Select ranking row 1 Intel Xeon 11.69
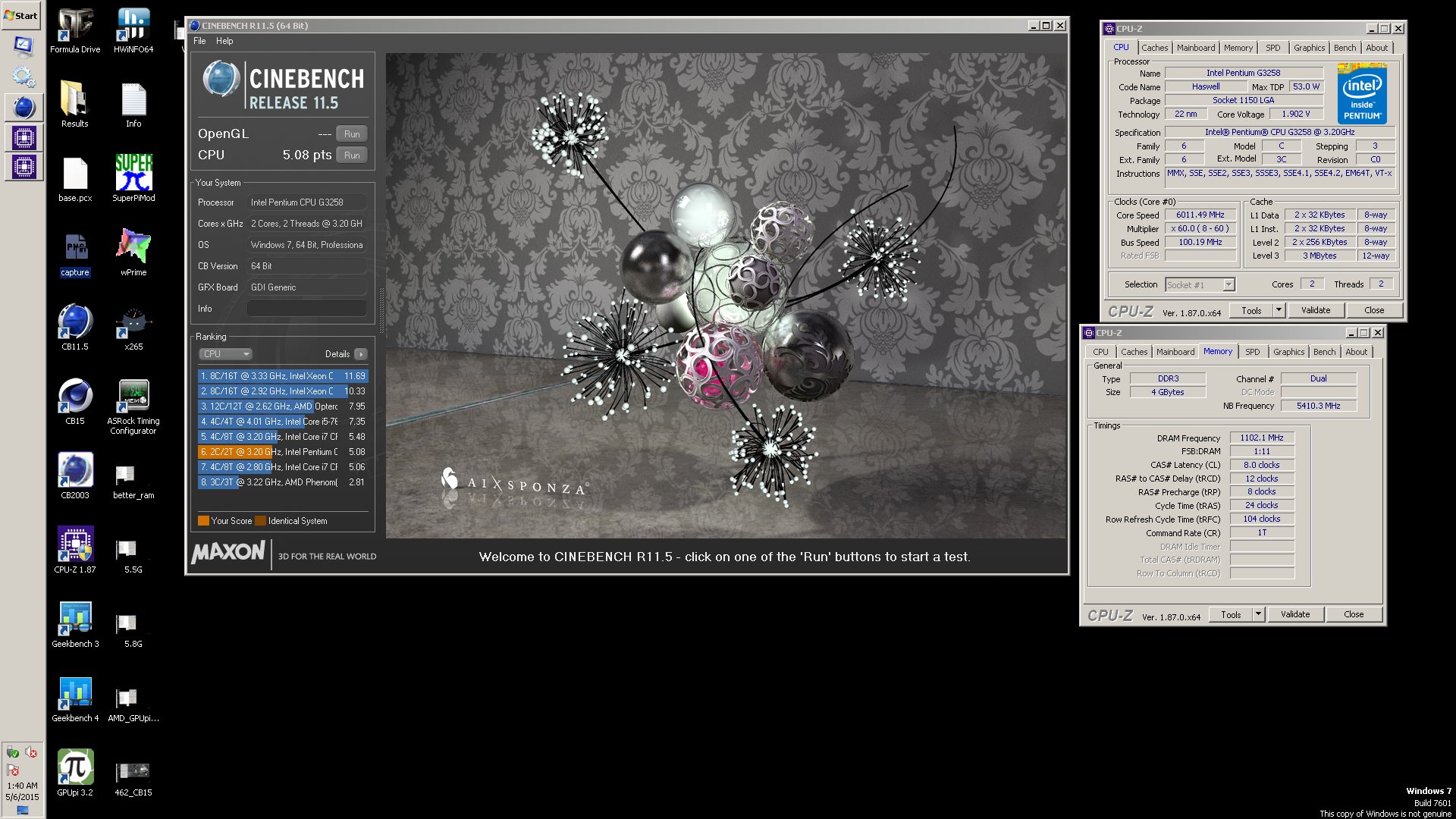This screenshot has width=1456, height=819. click(x=283, y=376)
